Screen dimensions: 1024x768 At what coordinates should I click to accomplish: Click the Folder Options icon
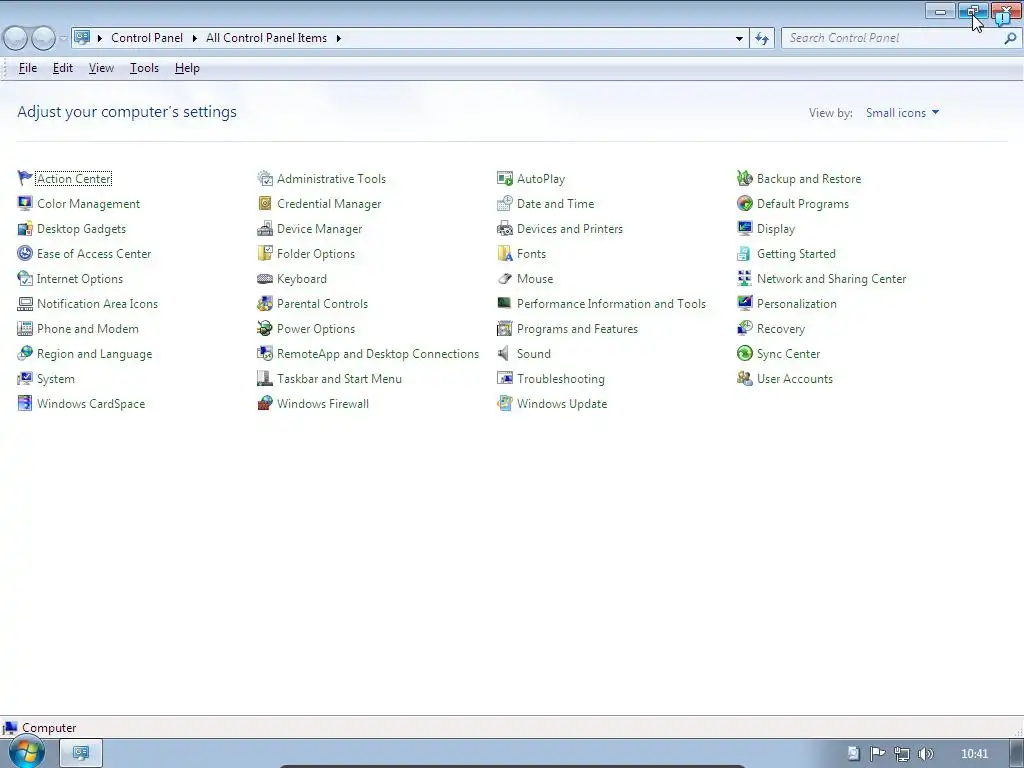(x=264, y=253)
